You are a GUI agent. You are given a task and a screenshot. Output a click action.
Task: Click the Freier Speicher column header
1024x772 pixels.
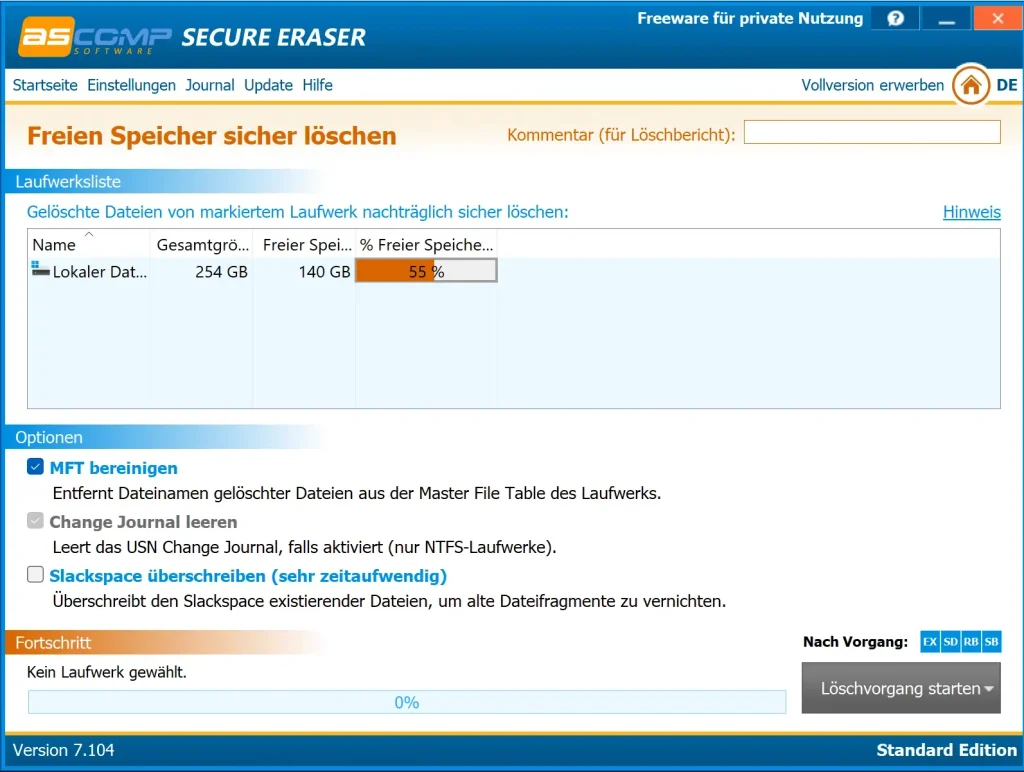point(304,244)
